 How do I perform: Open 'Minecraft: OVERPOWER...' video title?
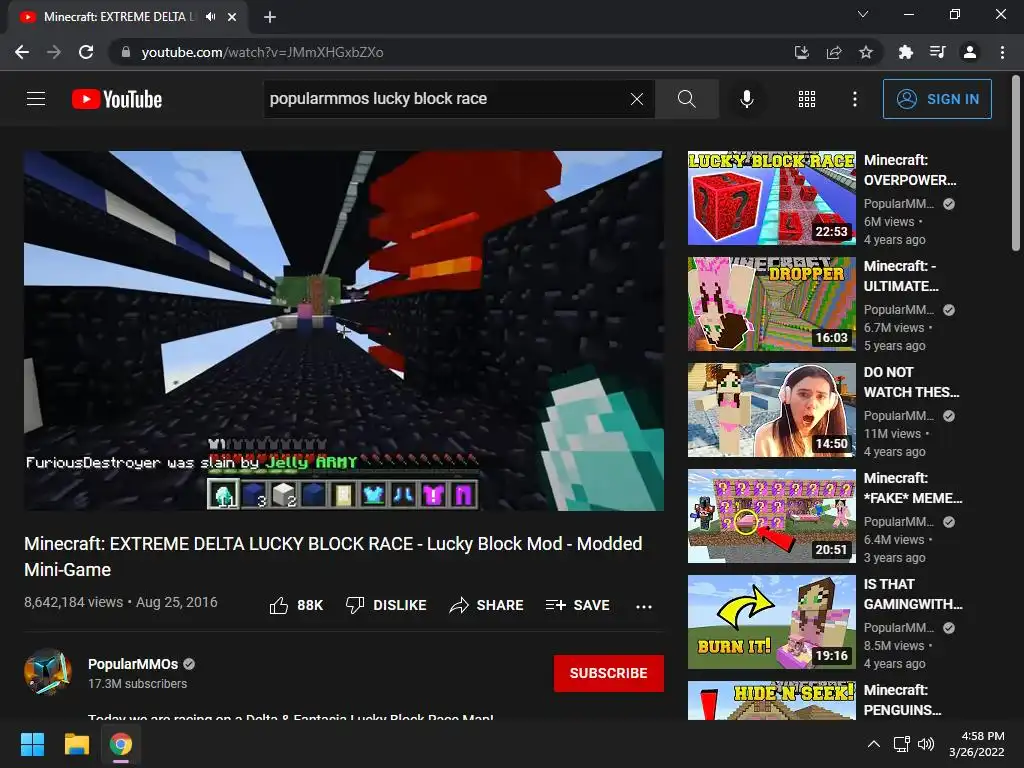point(910,170)
